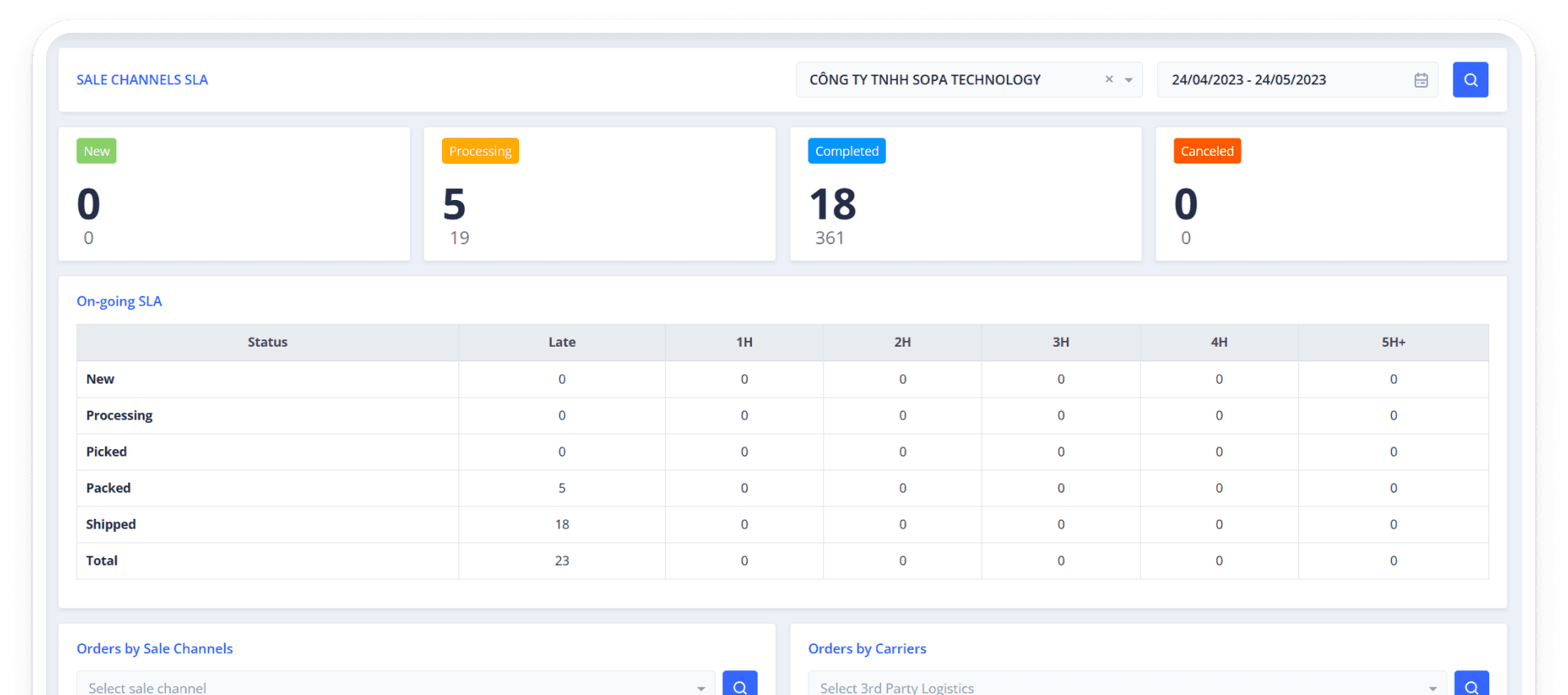Click the Orders by Sale Channels heading
The image size is (1568, 695).
coord(154,648)
